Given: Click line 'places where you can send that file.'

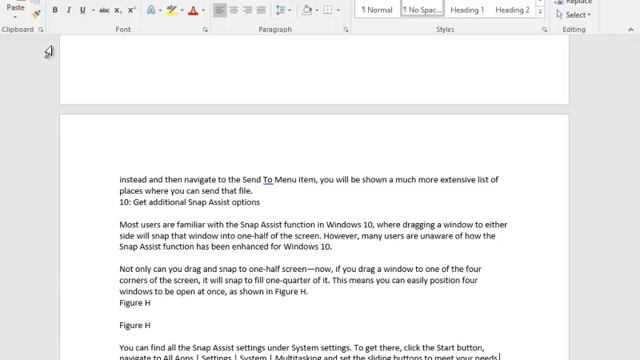Looking at the screenshot, I should pos(186,191).
